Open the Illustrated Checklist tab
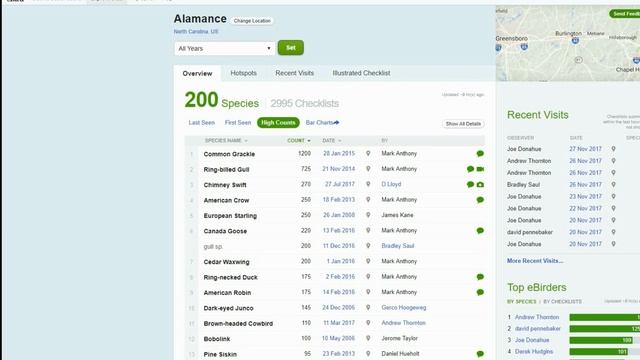 pyautogui.click(x=361, y=73)
